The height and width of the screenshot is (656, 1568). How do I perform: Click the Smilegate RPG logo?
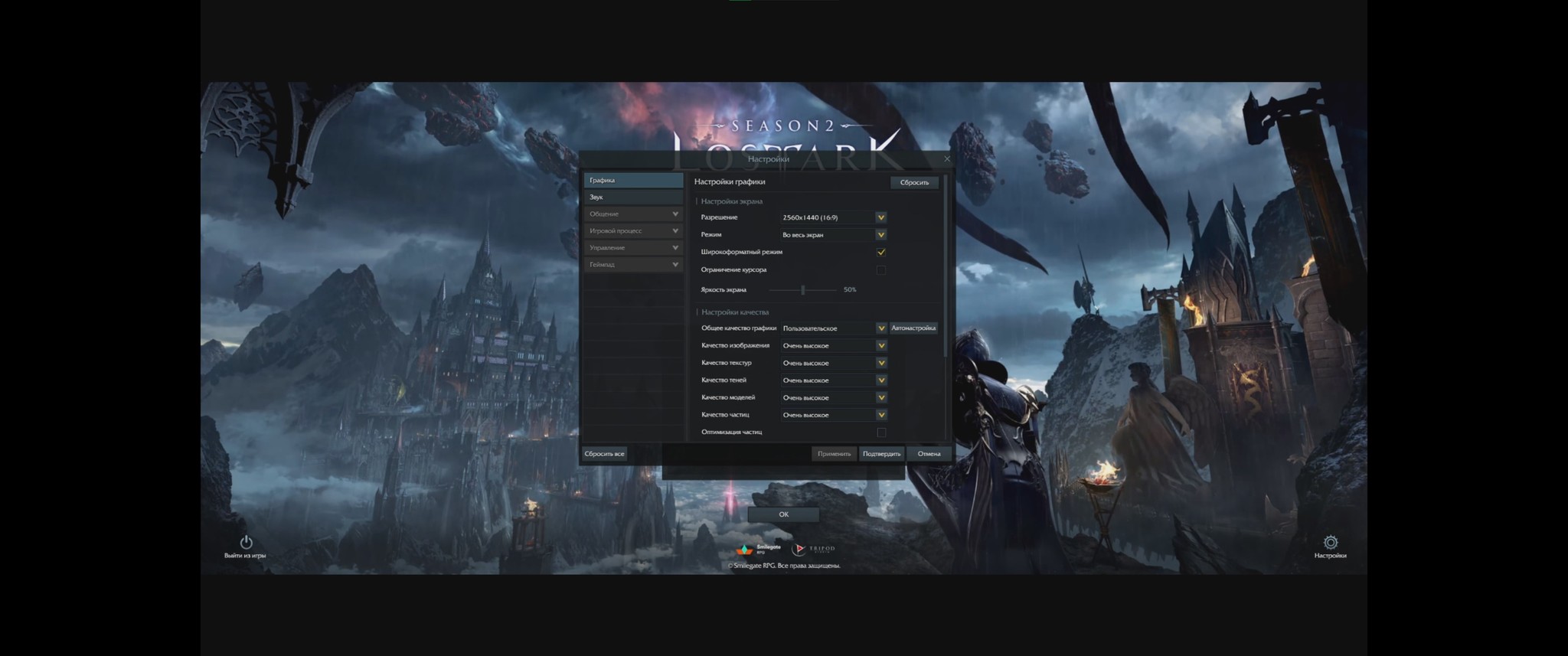tap(758, 549)
